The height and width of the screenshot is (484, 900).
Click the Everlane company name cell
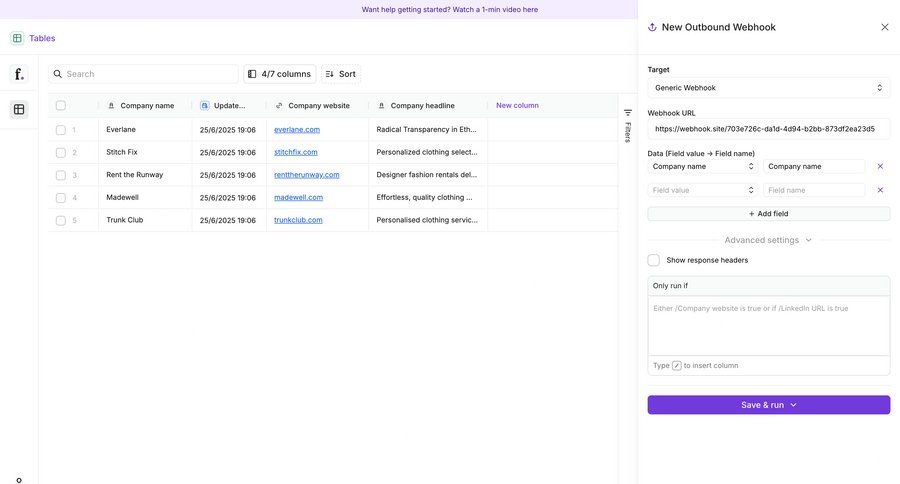145,130
